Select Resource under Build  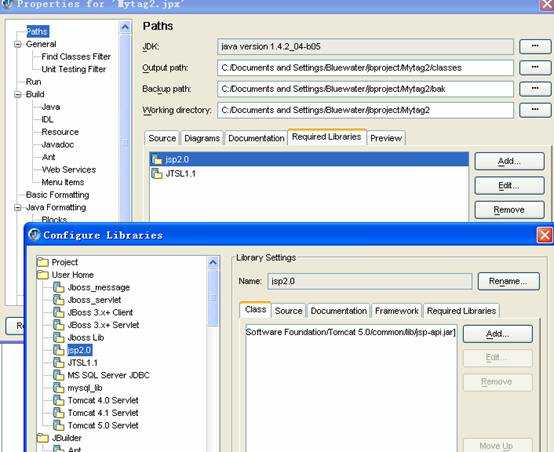click(x=60, y=132)
